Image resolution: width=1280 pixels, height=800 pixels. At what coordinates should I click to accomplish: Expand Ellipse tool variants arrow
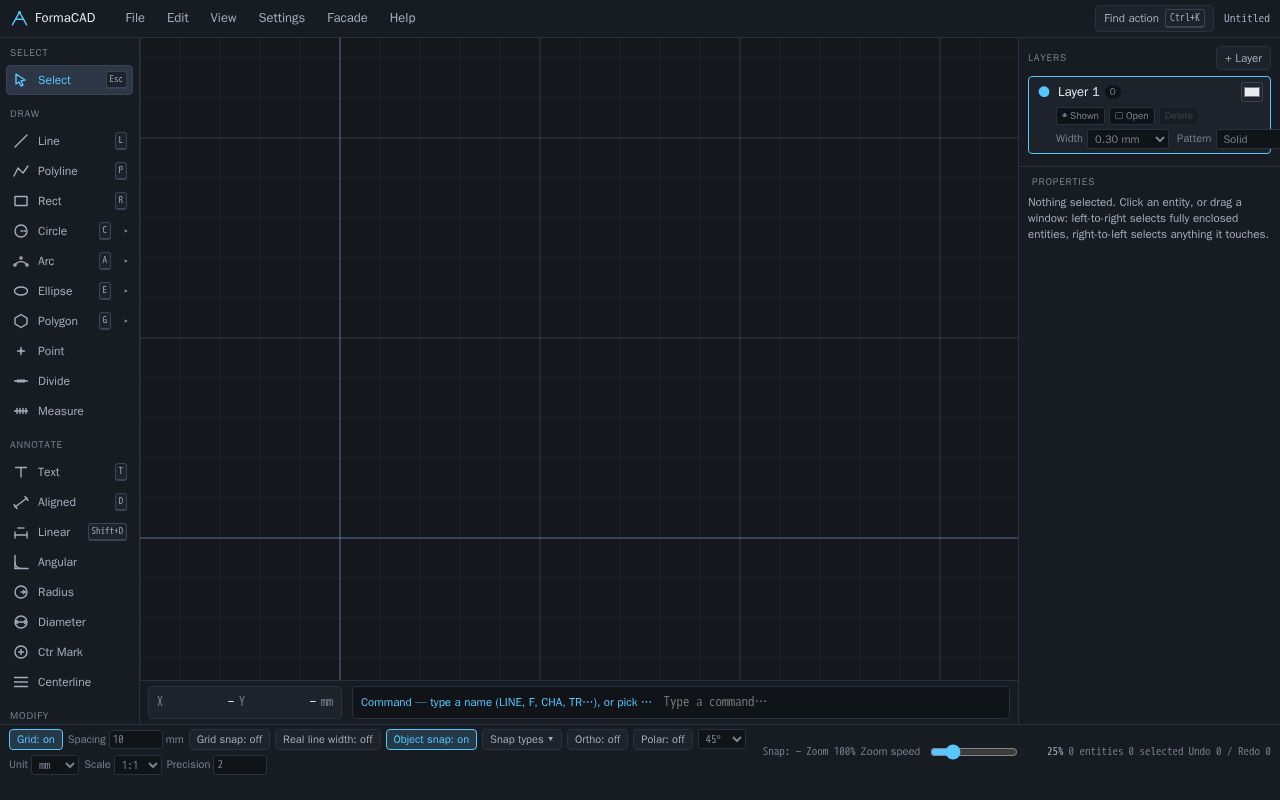(126, 291)
